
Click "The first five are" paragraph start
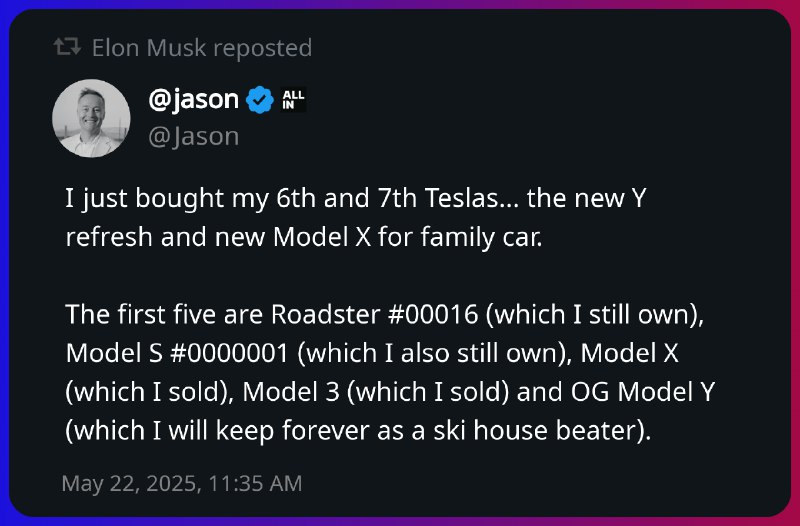164,315
